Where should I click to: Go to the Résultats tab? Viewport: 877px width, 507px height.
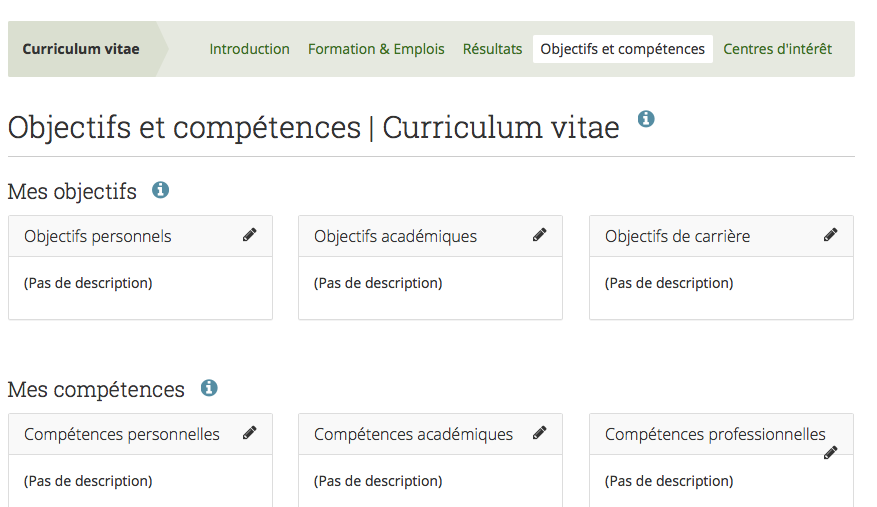click(492, 49)
